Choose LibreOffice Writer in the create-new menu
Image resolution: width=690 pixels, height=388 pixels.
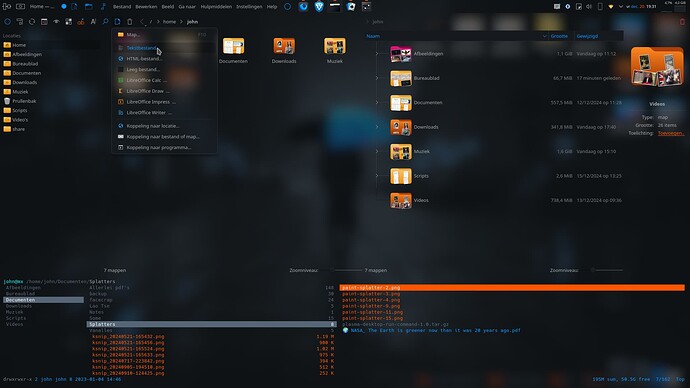click(164, 113)
